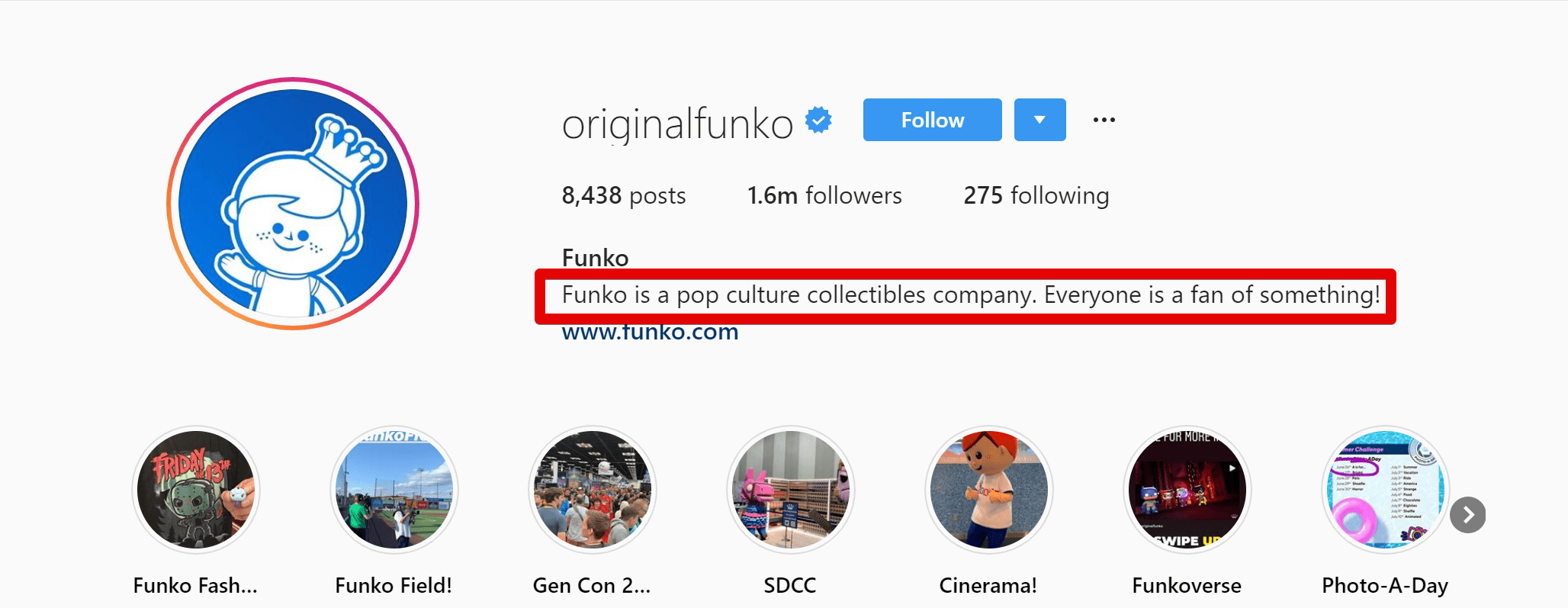Open the 275 following list
The height and width of the screenshot is (608, 1568).
click(1036, 195)
